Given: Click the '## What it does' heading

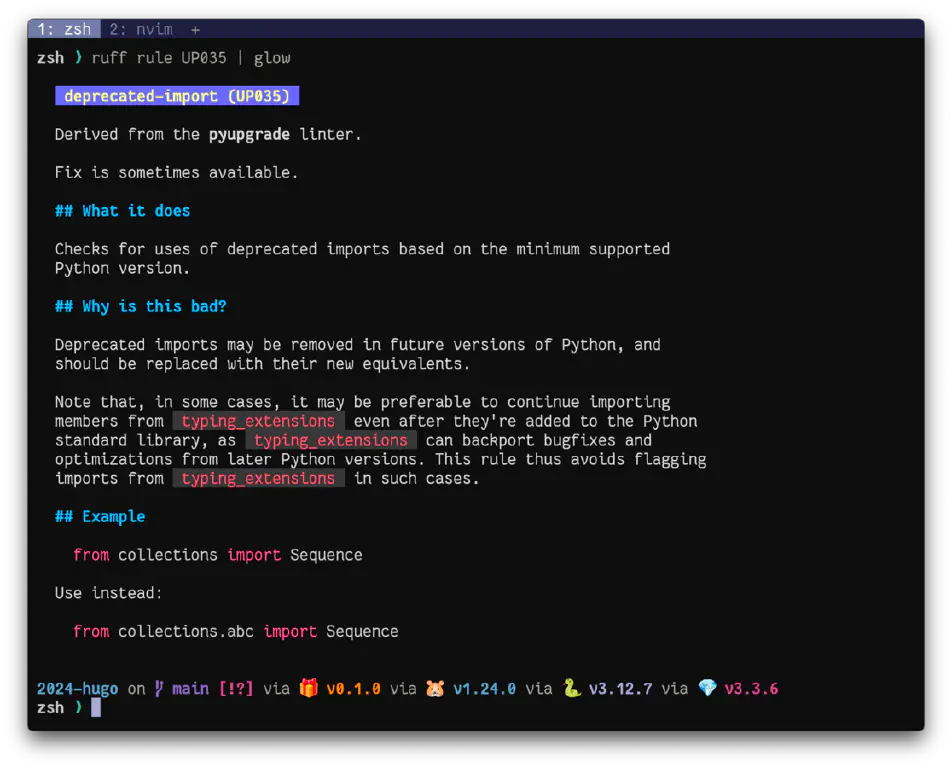Looking at the screenshot, I should 122,211.
